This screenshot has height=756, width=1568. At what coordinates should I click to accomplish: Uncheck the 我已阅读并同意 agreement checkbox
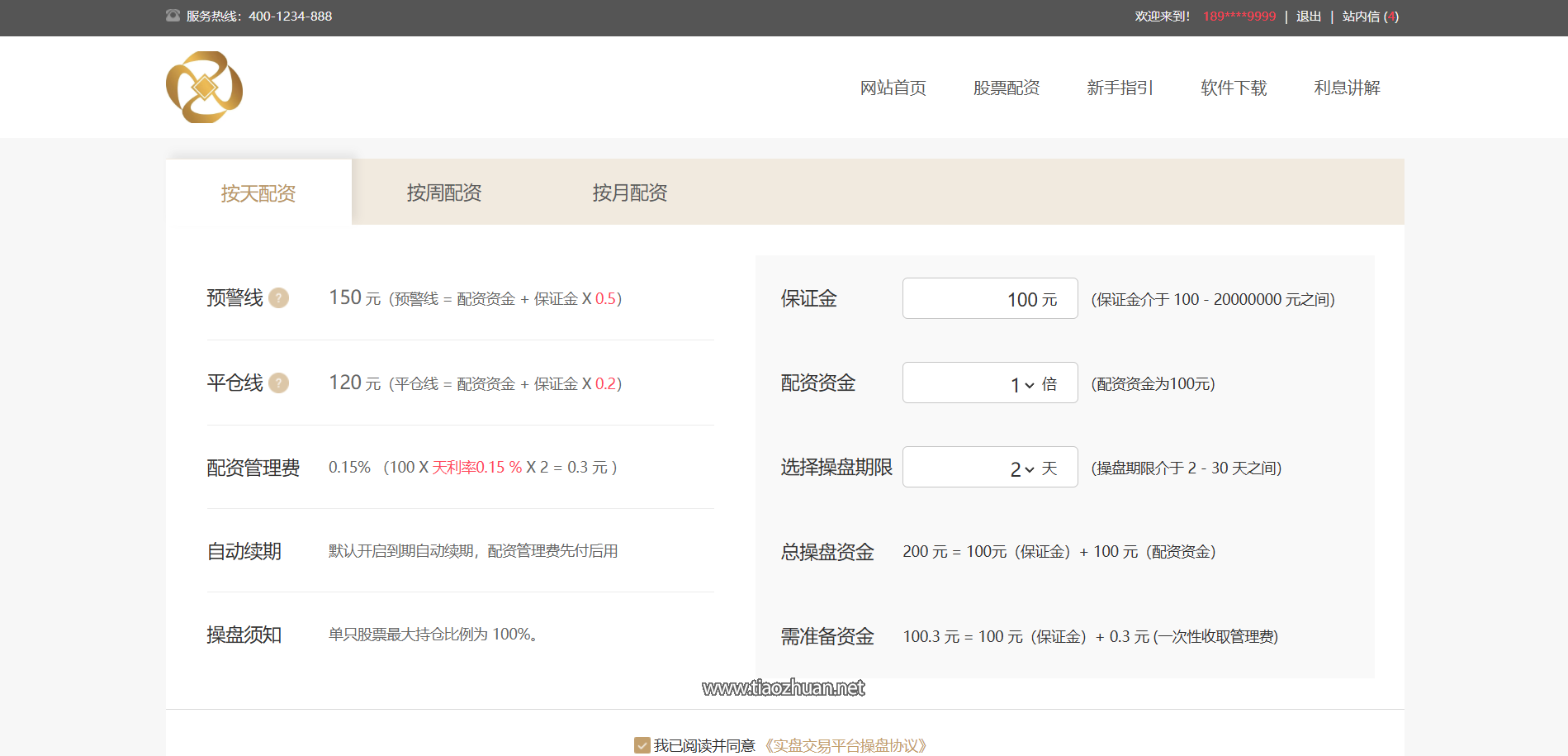[x=642, y=745]
